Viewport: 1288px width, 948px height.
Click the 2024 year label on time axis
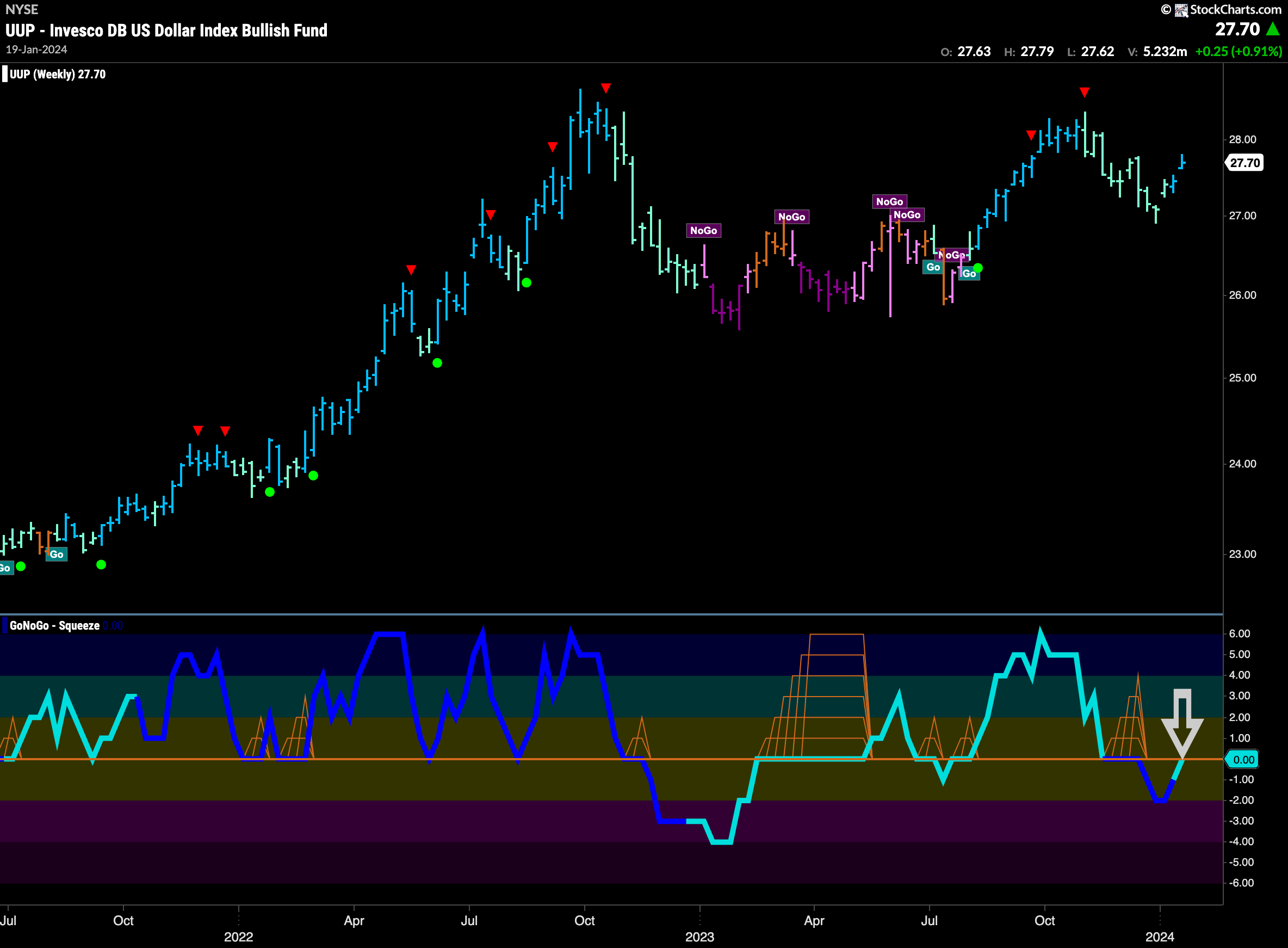click(x=1160, y=937)
